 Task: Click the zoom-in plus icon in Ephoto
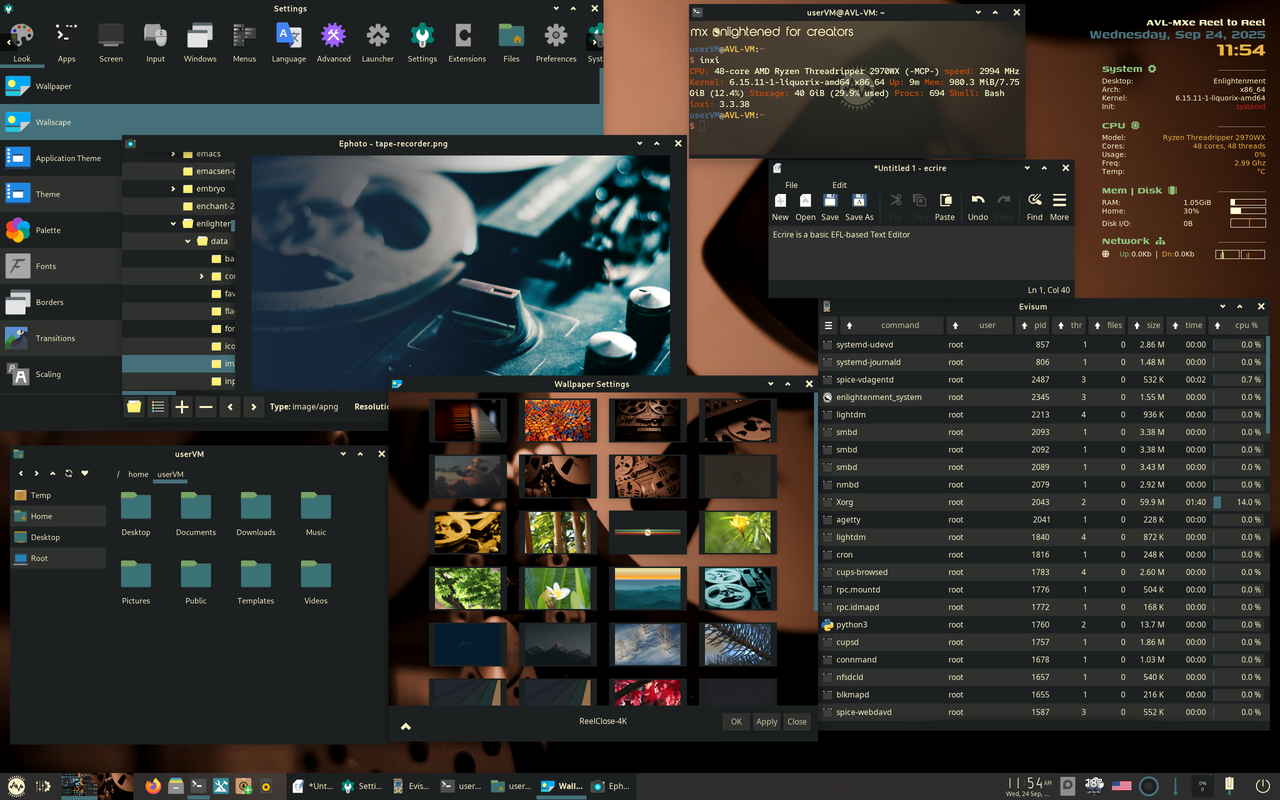180,407
